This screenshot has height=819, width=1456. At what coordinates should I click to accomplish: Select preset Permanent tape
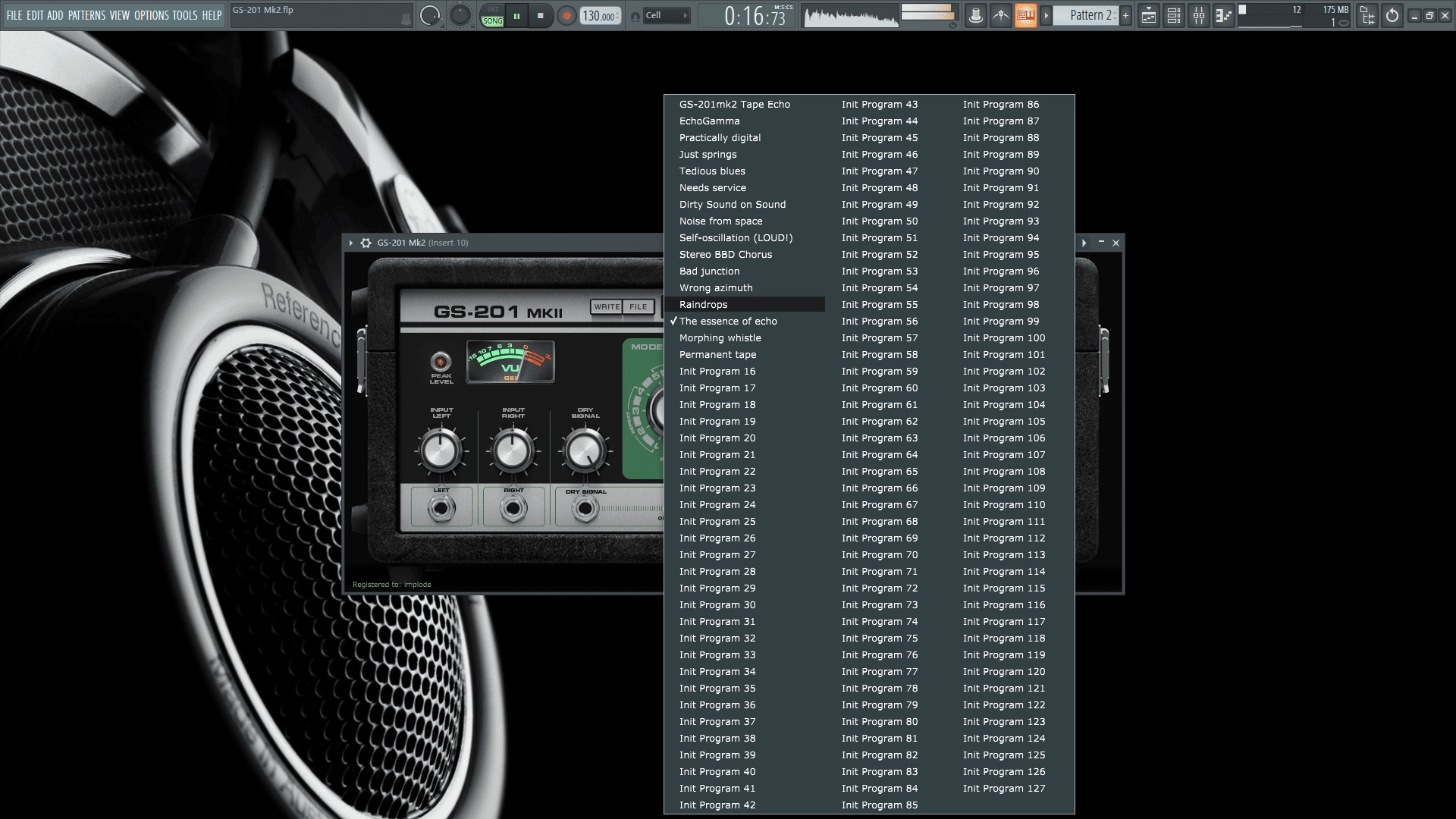[745, 354]
